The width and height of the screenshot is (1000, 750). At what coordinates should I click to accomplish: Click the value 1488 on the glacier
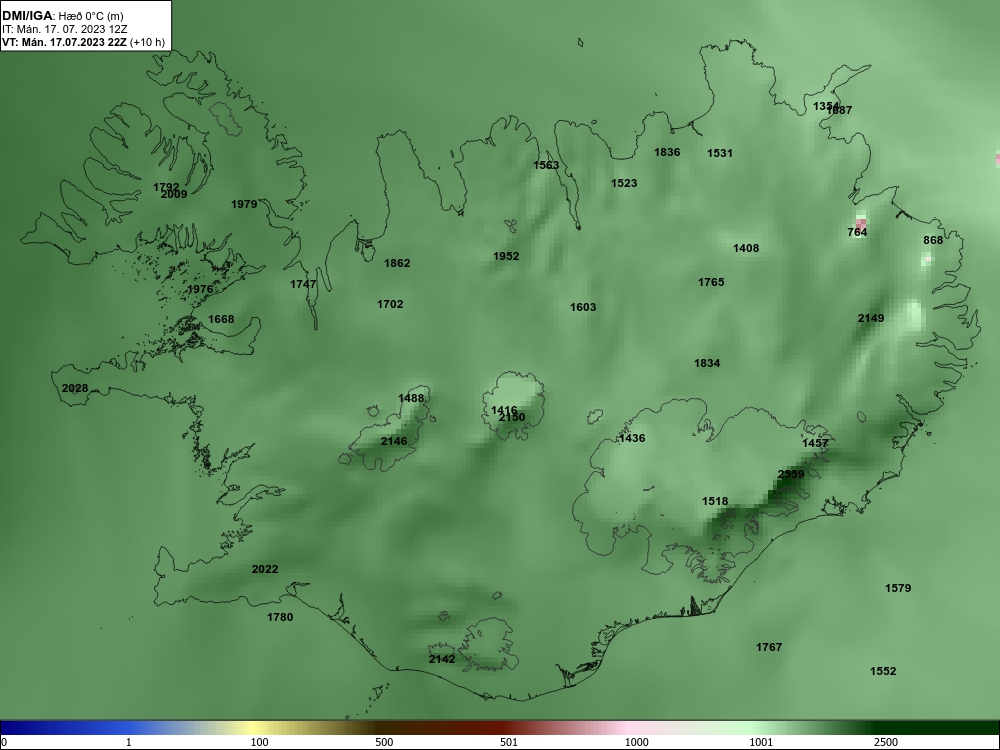(x=411, y=398)
